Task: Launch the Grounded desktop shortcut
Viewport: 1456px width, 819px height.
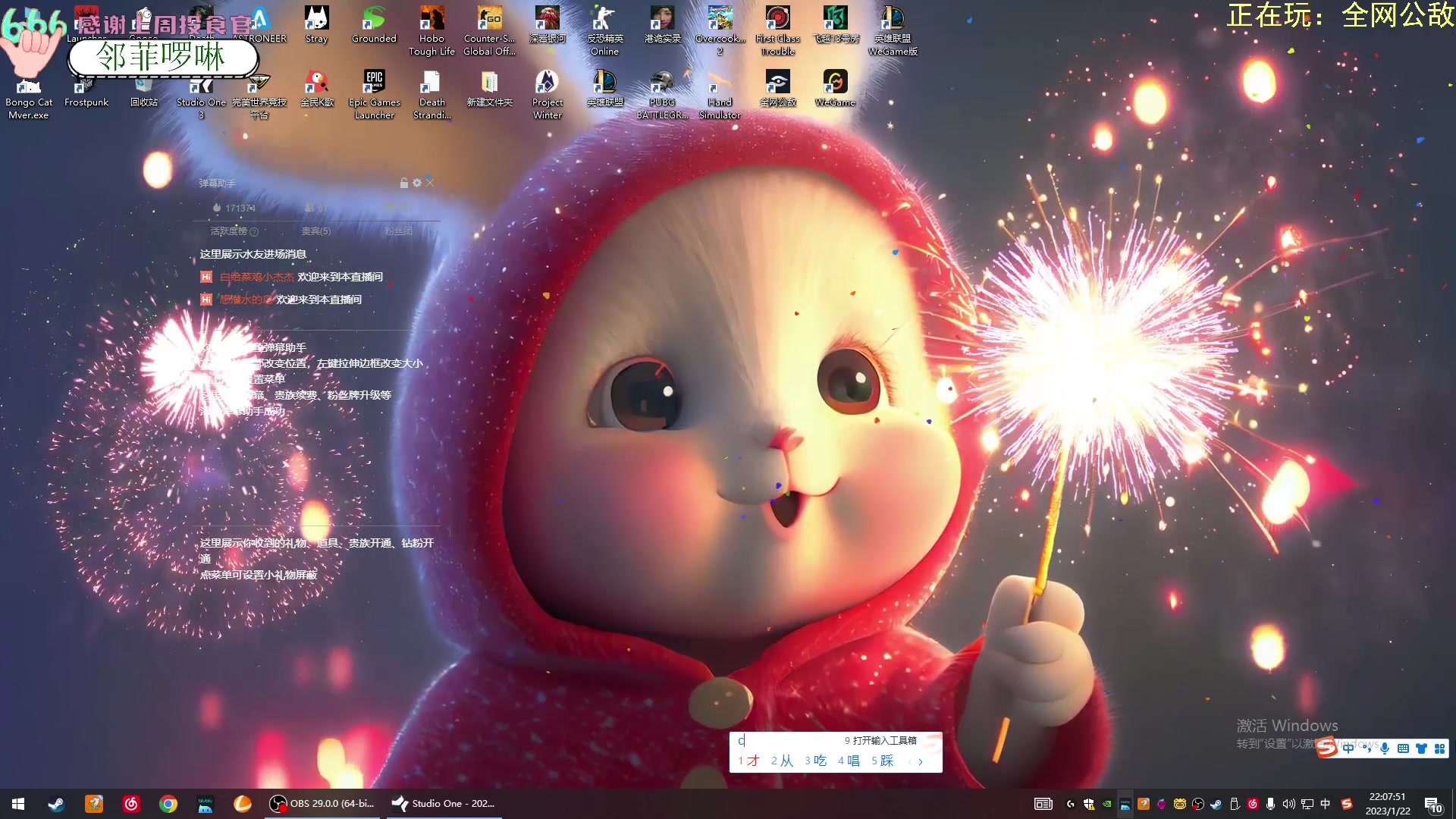Action: (x=374, y=25)
